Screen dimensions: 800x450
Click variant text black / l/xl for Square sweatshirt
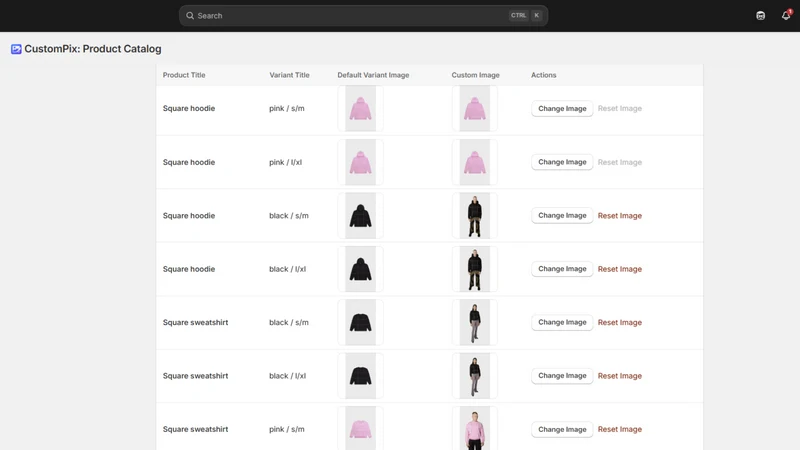click(x=287, y=376)
